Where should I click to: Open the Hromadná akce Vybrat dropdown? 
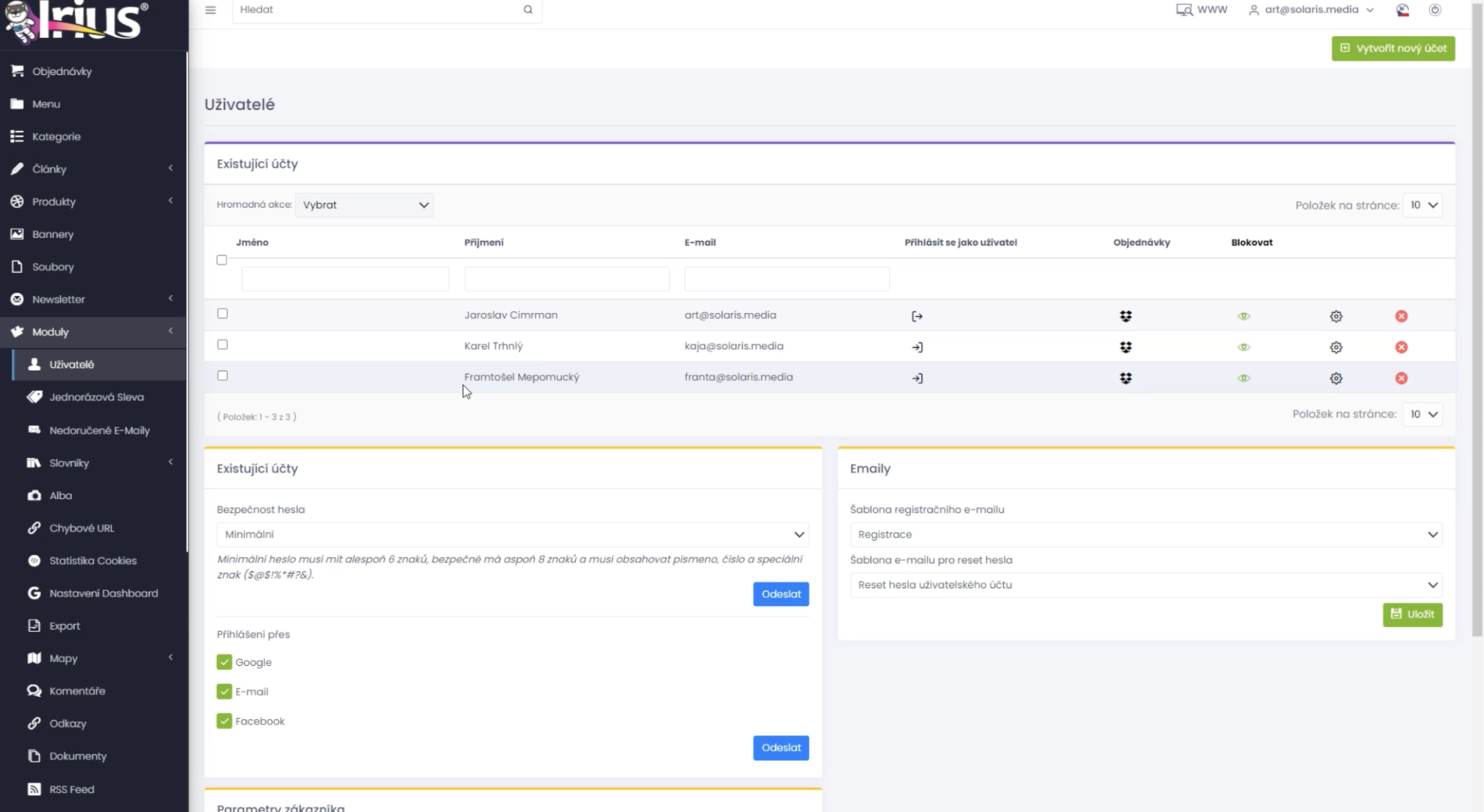click(x=364, y=205)
